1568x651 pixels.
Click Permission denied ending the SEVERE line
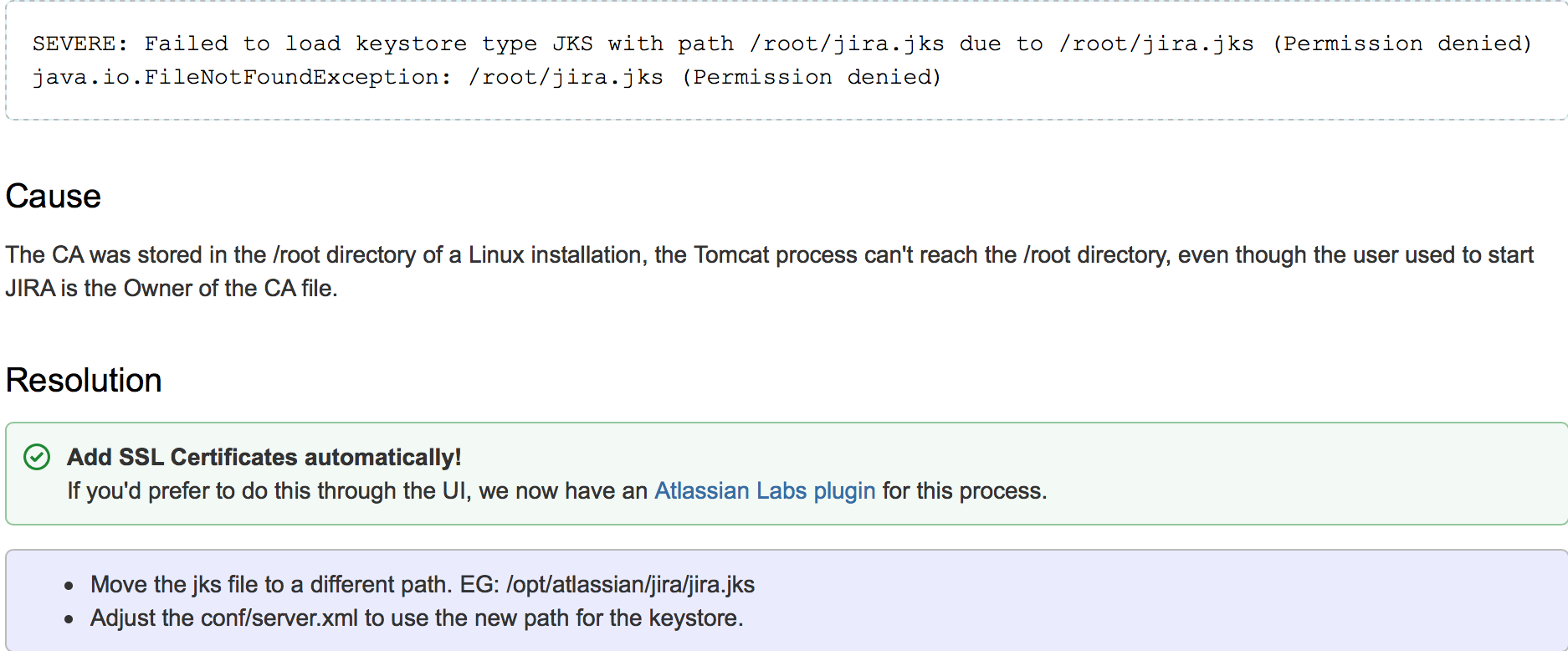[x=1402, y=44]
